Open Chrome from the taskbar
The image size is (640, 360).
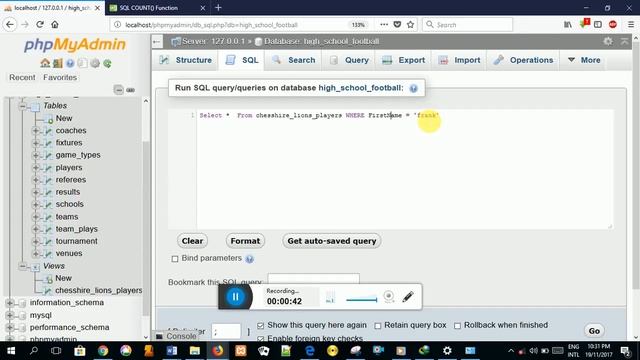tap(102, 351)
